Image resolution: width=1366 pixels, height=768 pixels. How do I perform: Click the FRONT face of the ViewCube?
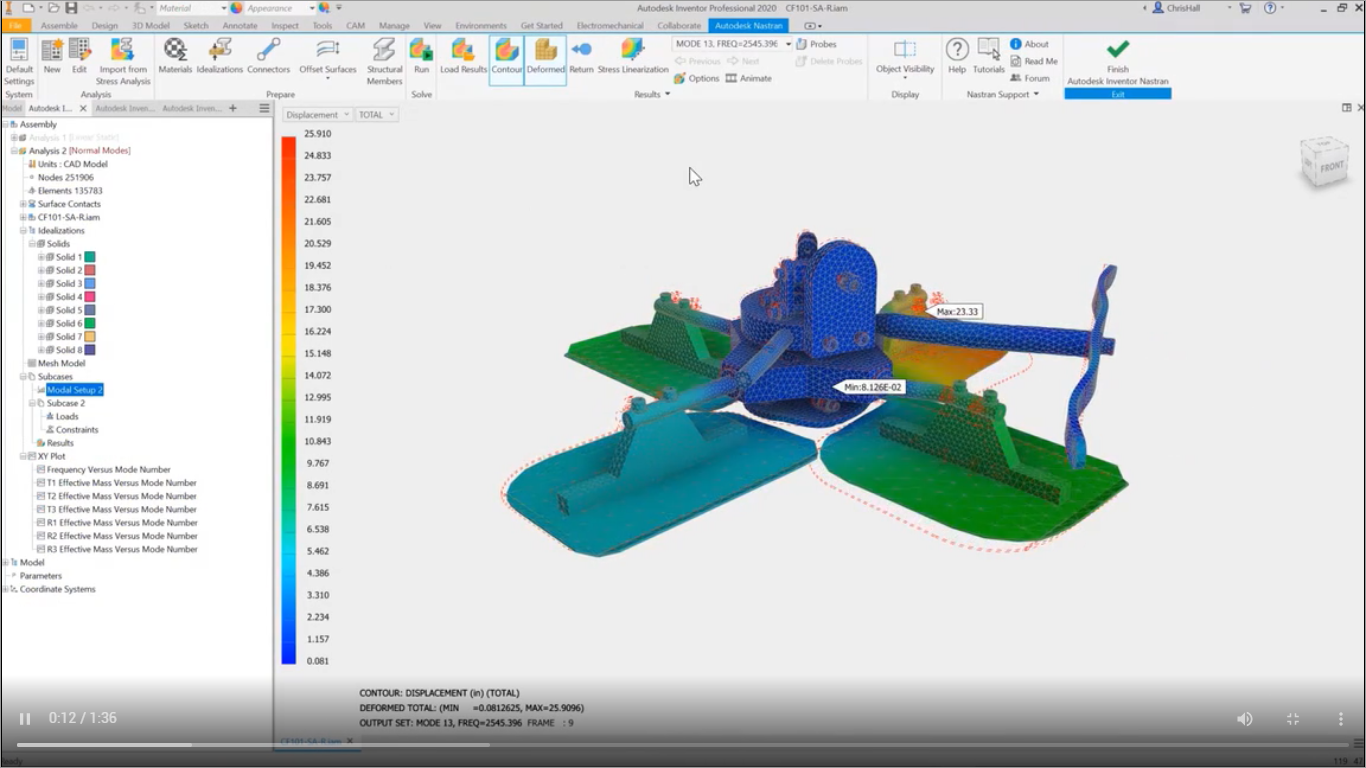(x=1331, y=167)
